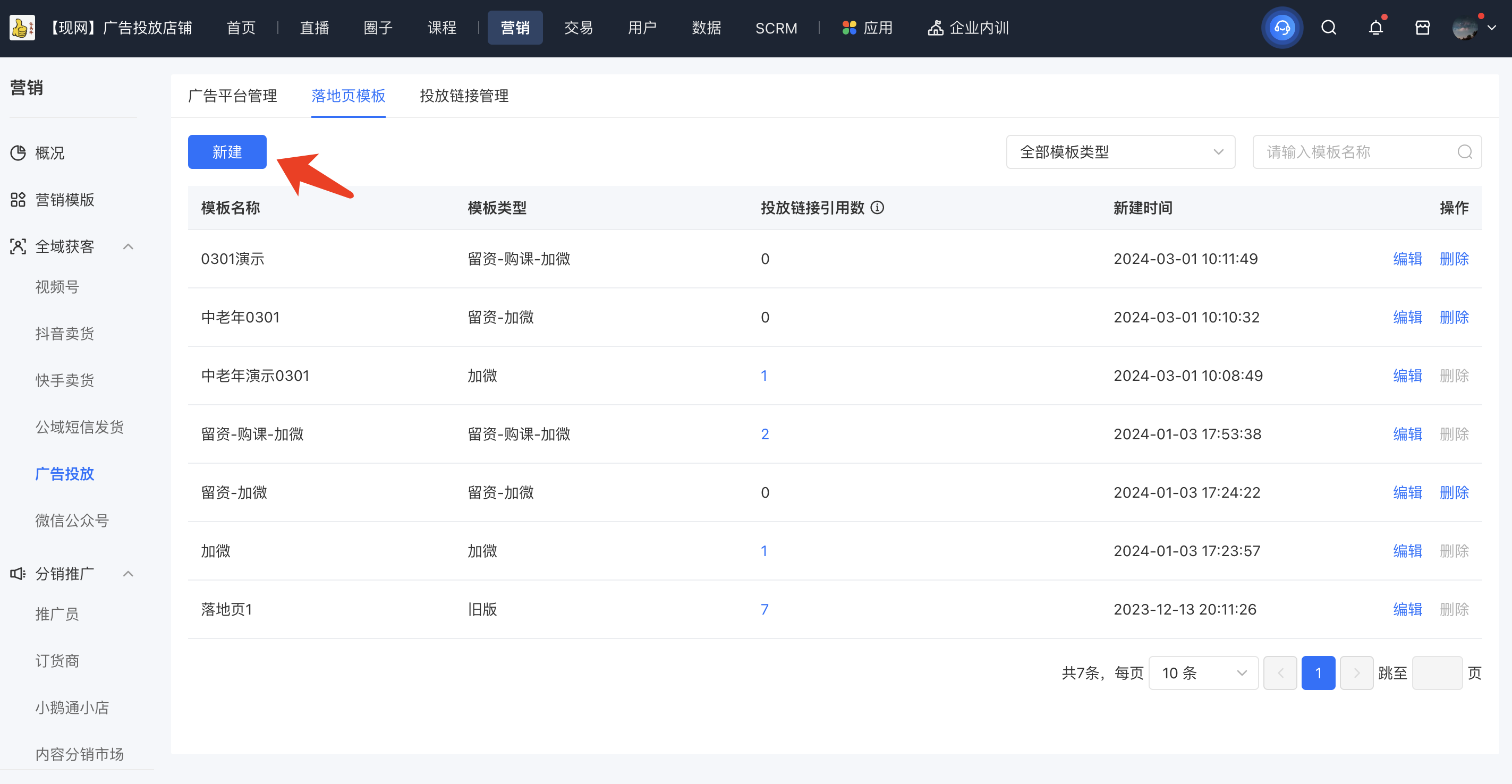This screenshot has width=1512, height=784.
Task: Open the 10 条 per-page dropdown
Action: 1203,672
